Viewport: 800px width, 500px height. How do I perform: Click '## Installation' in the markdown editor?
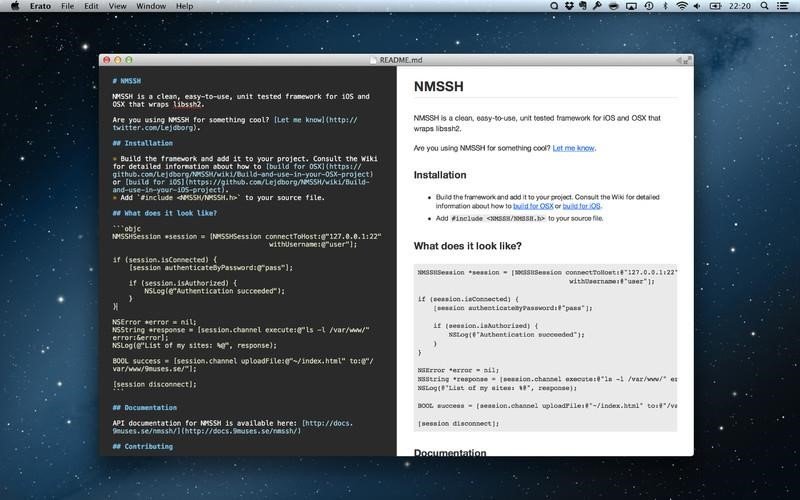(142, 143)
